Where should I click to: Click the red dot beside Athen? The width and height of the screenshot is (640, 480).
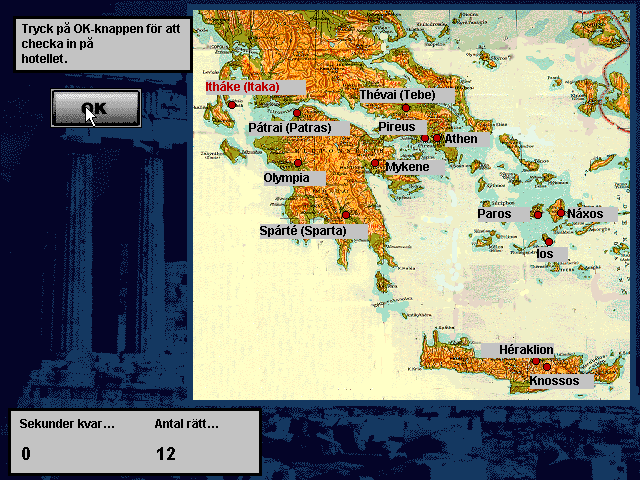437,138
